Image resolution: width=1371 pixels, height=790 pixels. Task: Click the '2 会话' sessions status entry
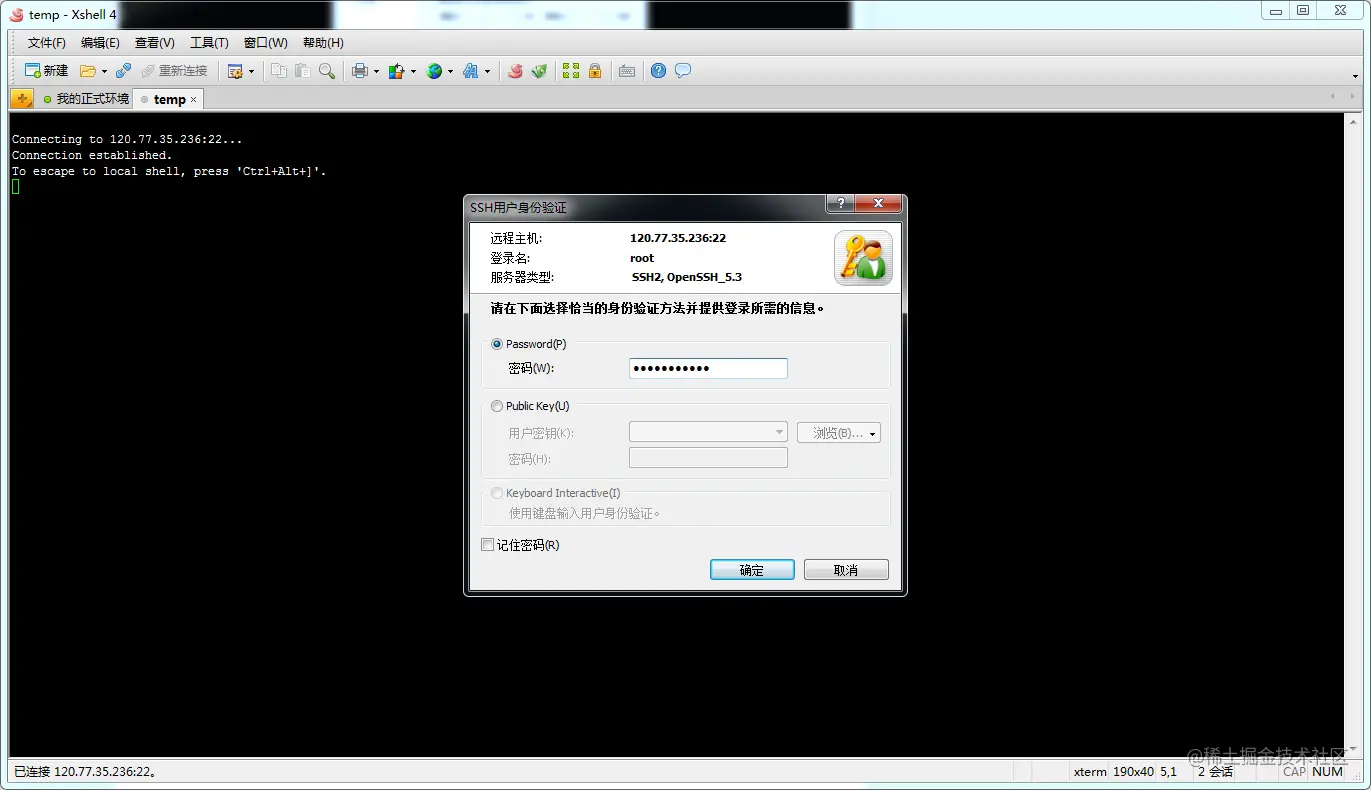point(1215,772)
